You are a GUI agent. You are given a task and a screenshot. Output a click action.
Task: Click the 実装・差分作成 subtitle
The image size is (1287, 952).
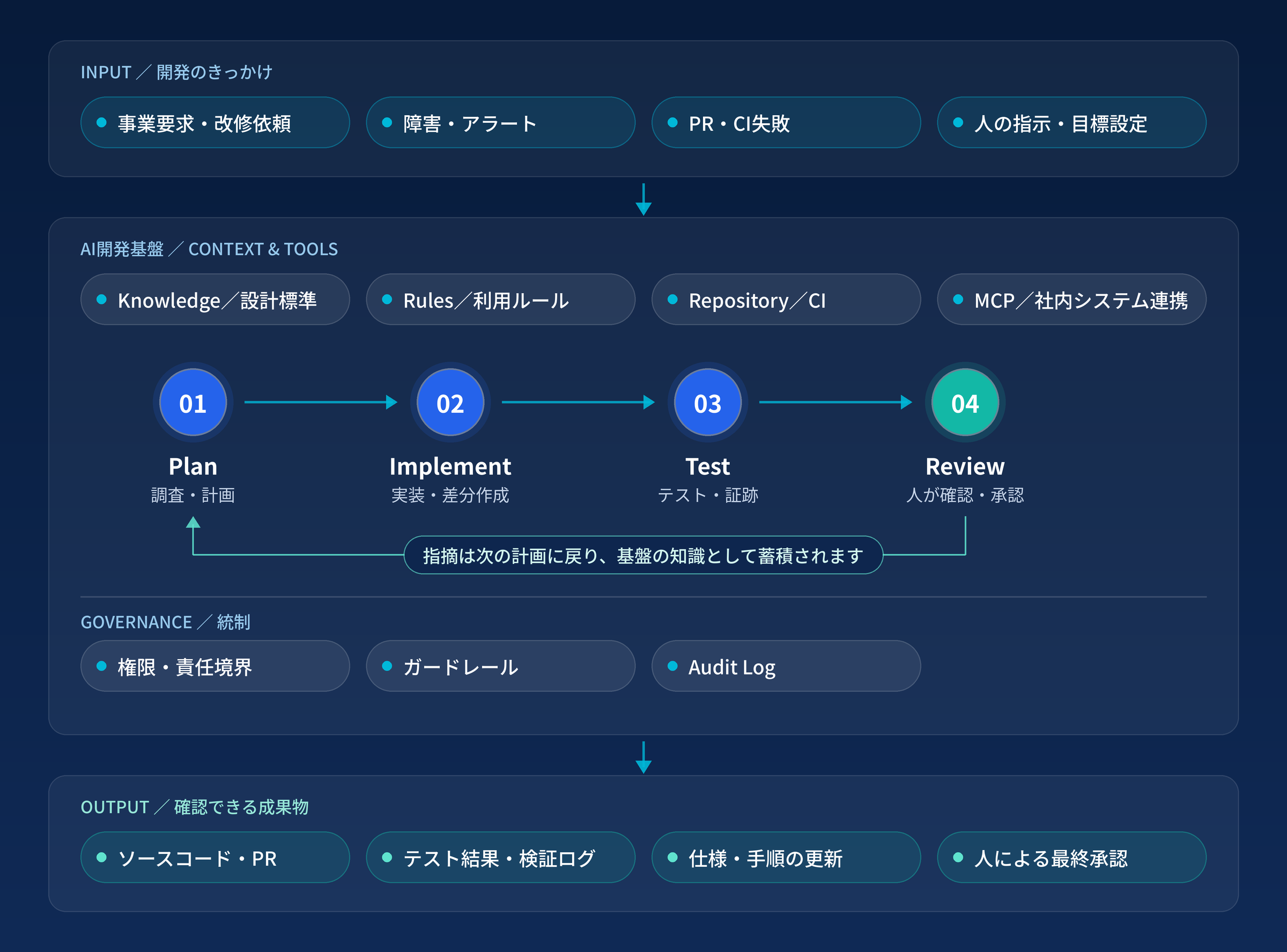[x=450, y=495]
